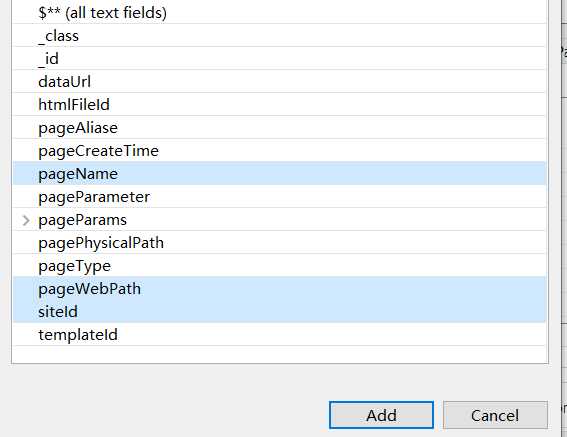Viewport: 567px width, 437px height.
Task: Select the pageParameter field
Action: pos(279,197)
